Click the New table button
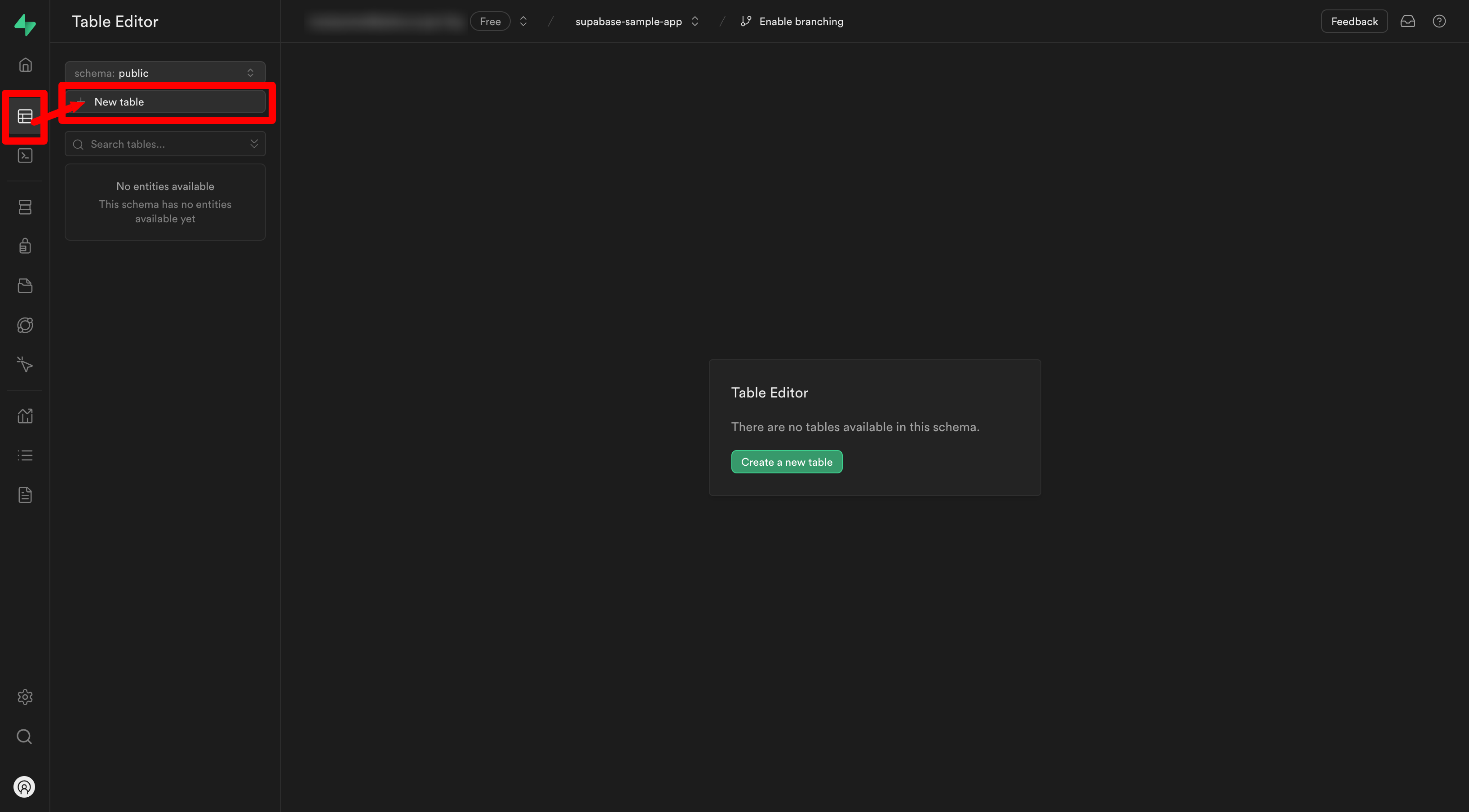 pos(165,102)
